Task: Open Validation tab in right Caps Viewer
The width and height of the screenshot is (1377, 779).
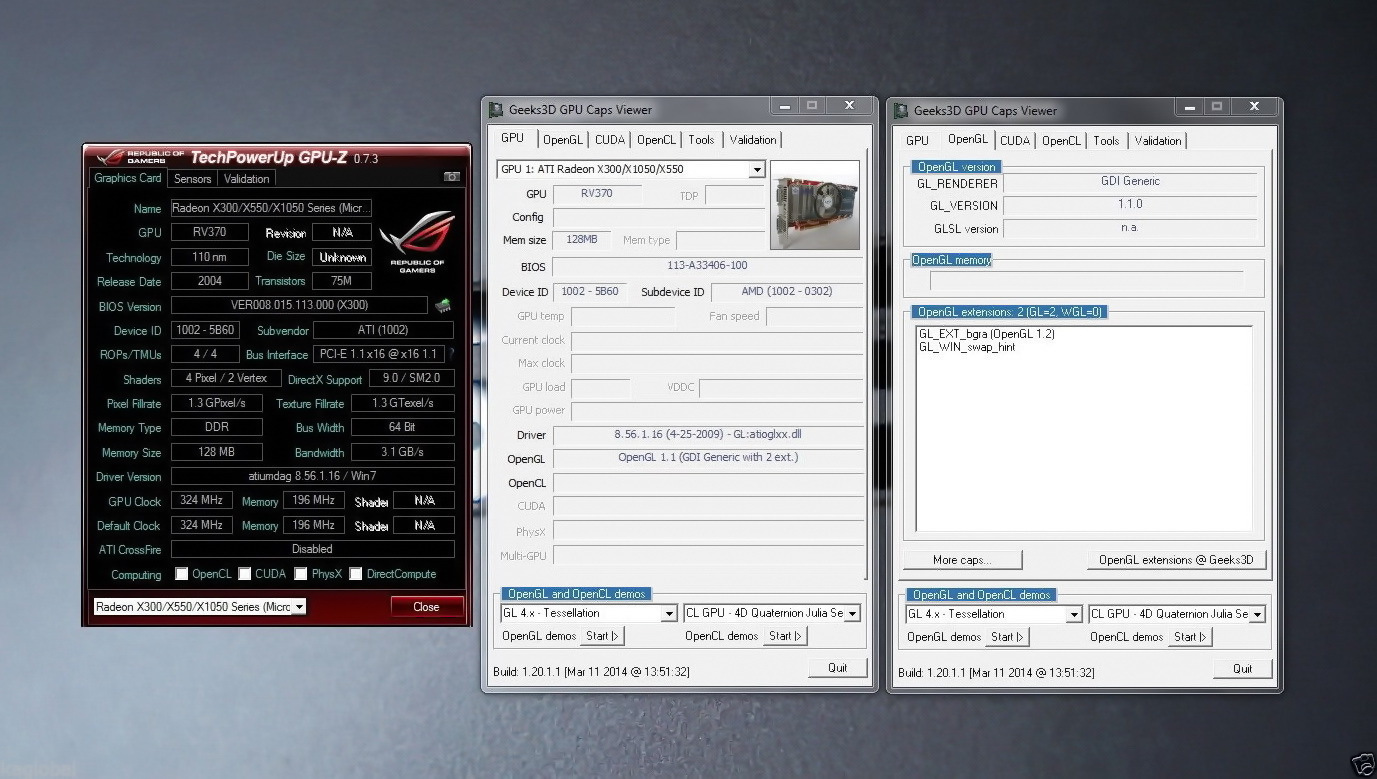Action: pyautogui.click(x=1158, y=141)
